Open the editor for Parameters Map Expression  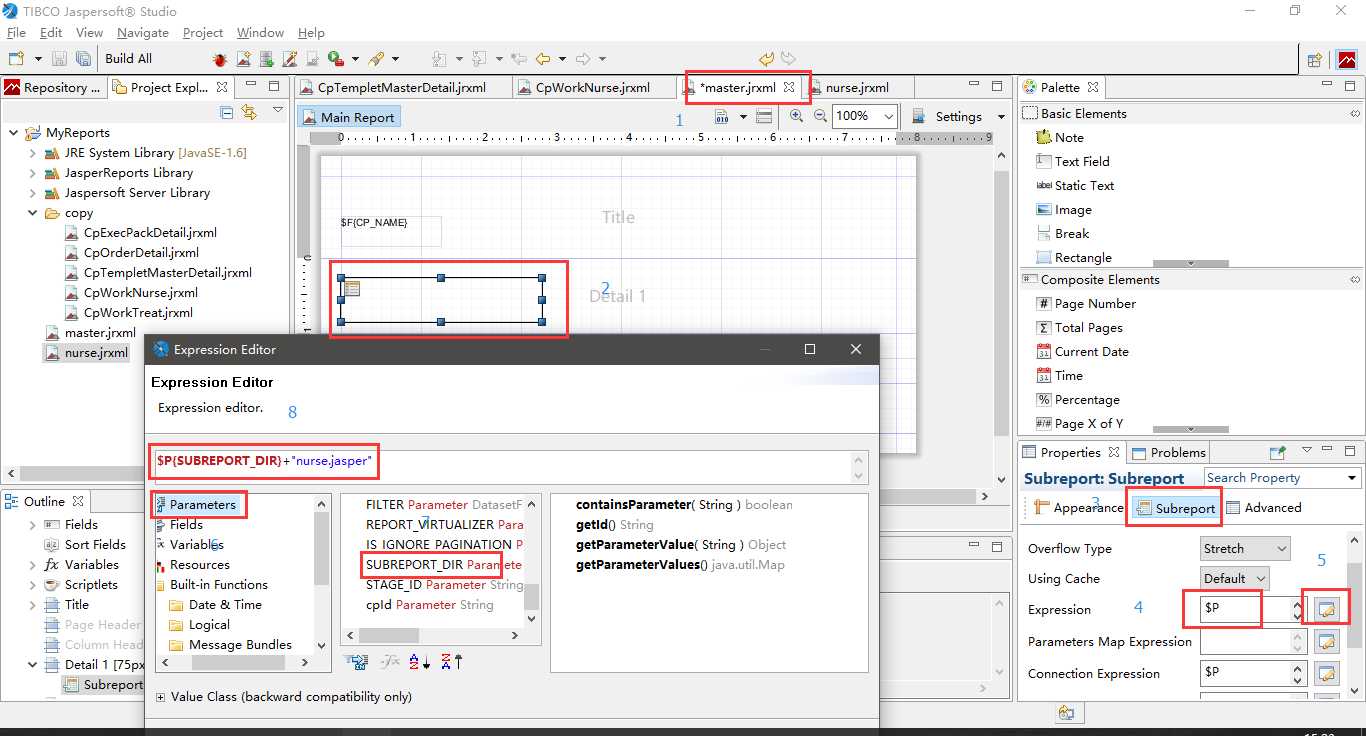pyautogui.click(x=1326, y=641)
